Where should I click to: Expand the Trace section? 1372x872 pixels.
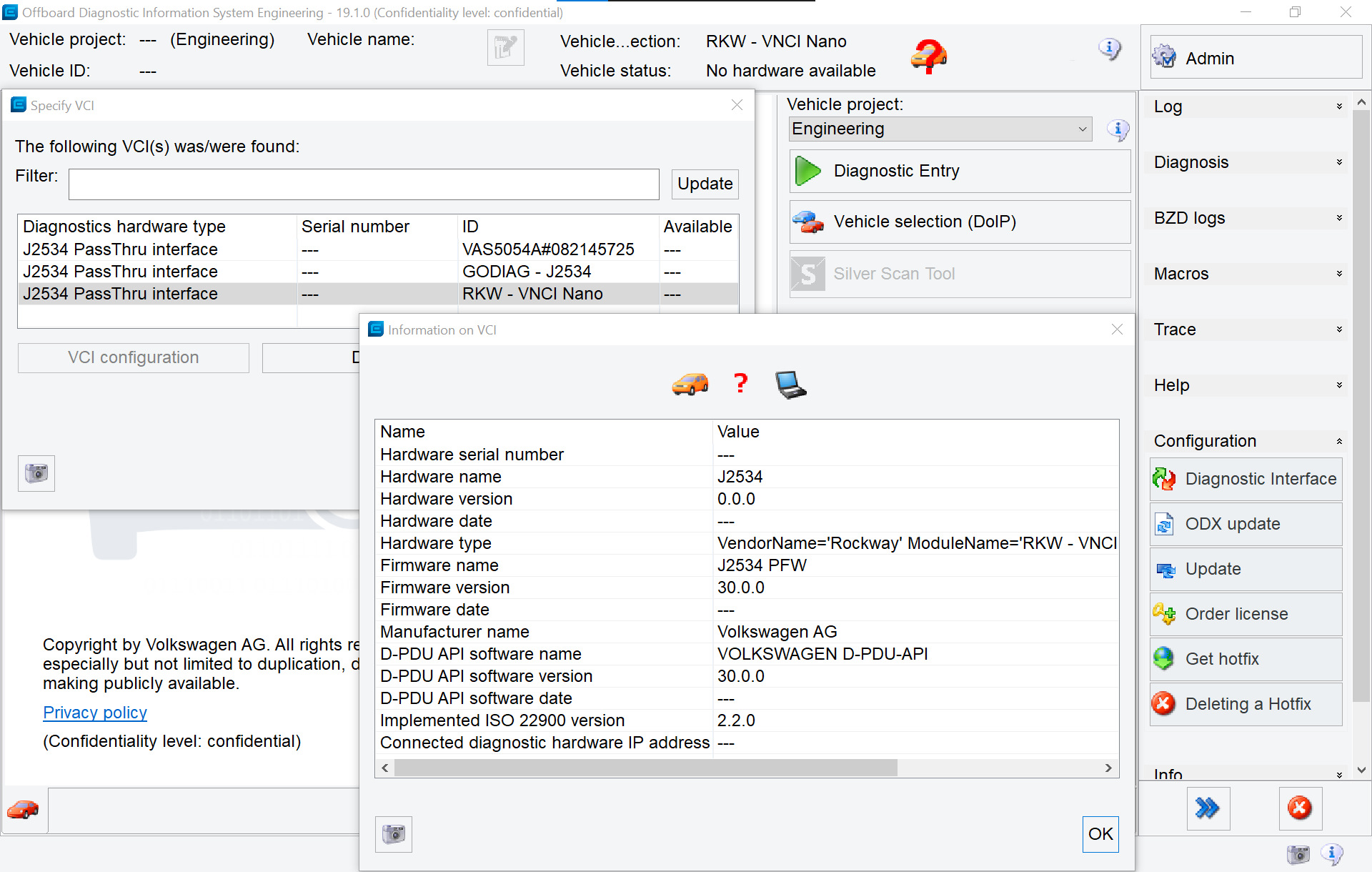[x=1248, y=330]
